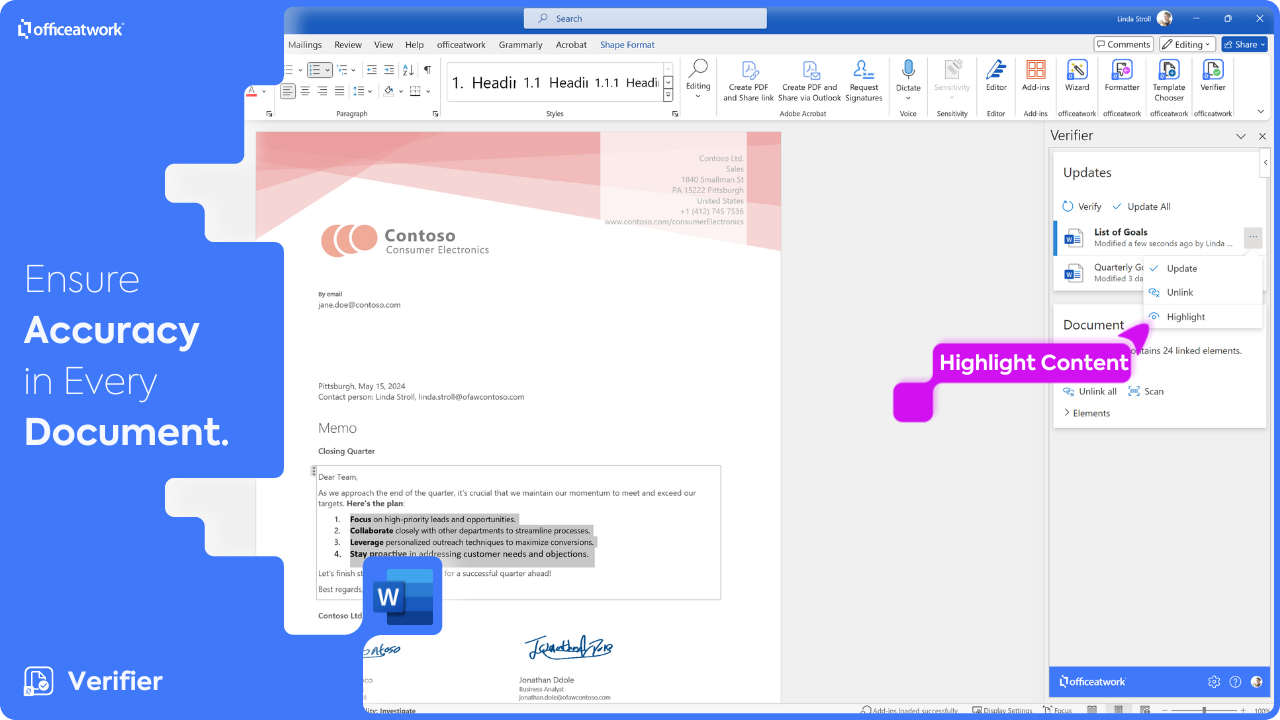Click the Word file icon for List of Goals
Image resolution: width=1280 pixels, height=720 pixels.
1074,238
